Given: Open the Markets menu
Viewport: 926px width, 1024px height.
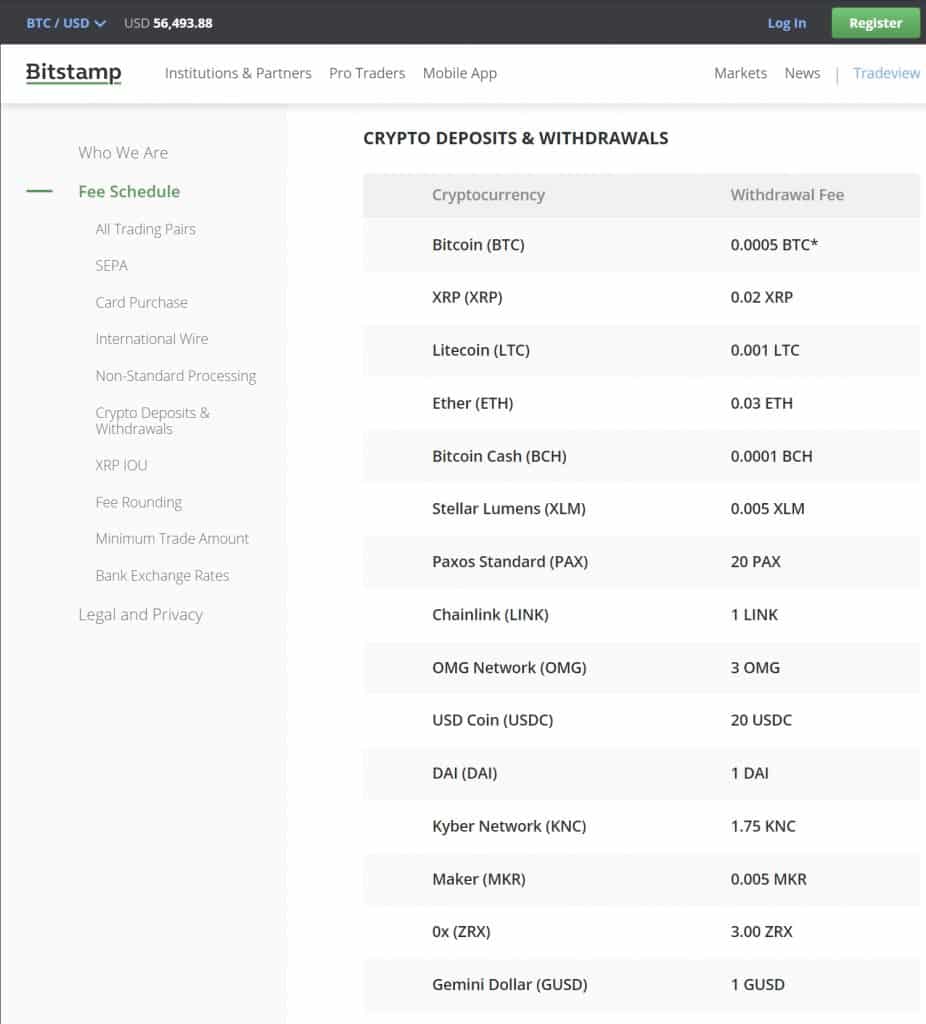Looking at the screenshot, I should tap(740, 73).
